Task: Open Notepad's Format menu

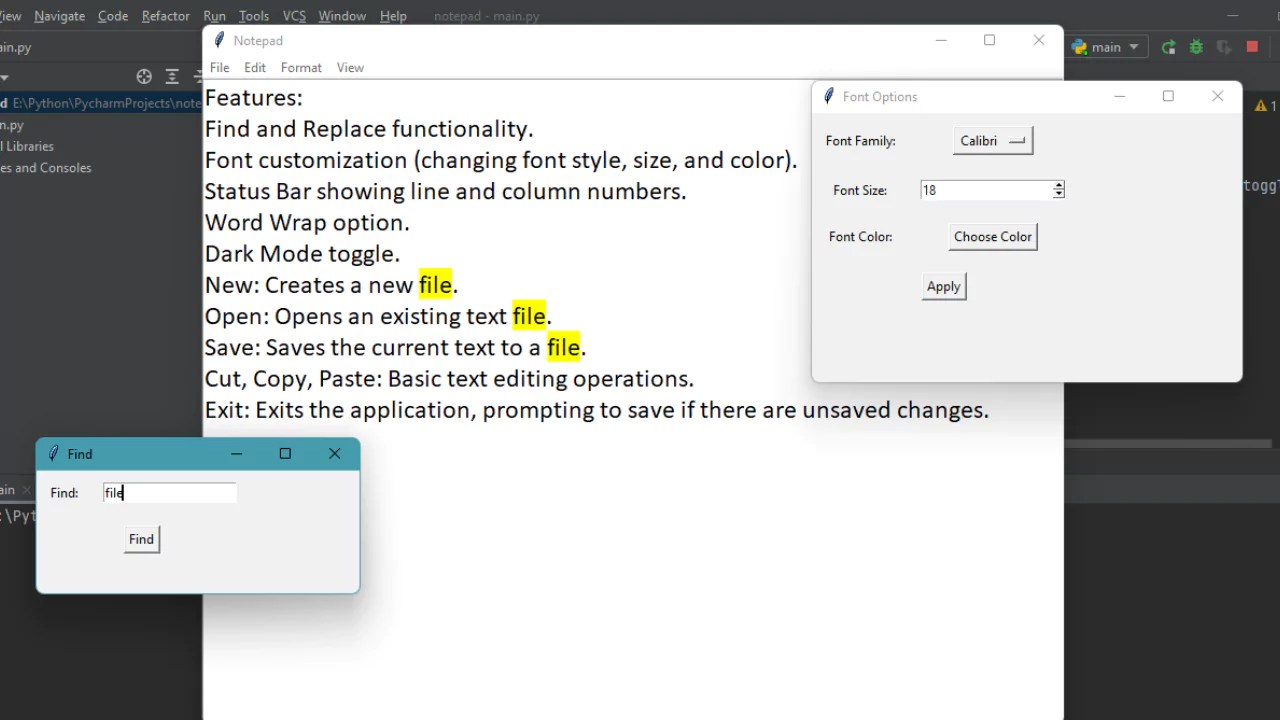Action: [x=301, y=67]
